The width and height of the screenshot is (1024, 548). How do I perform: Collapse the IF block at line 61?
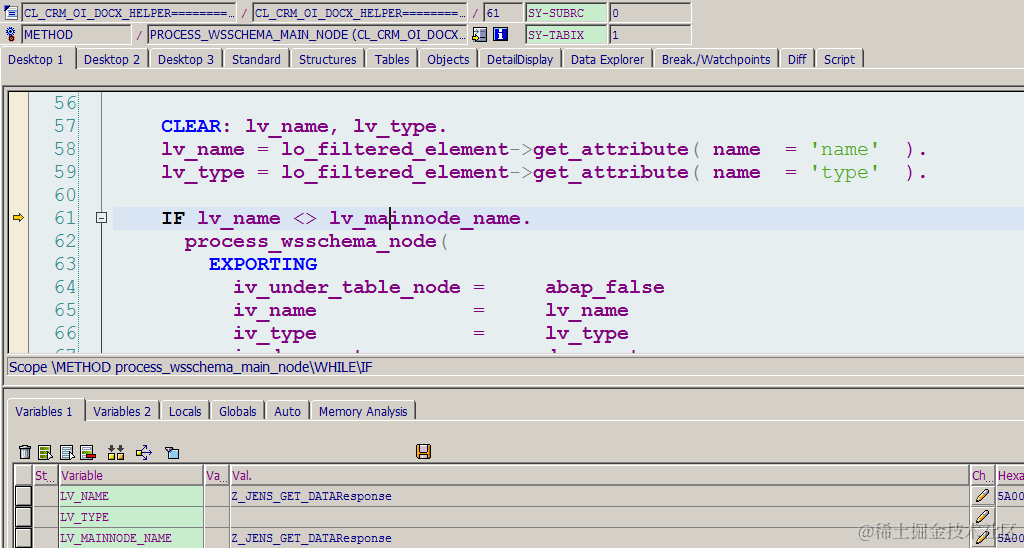click(101, 218)
